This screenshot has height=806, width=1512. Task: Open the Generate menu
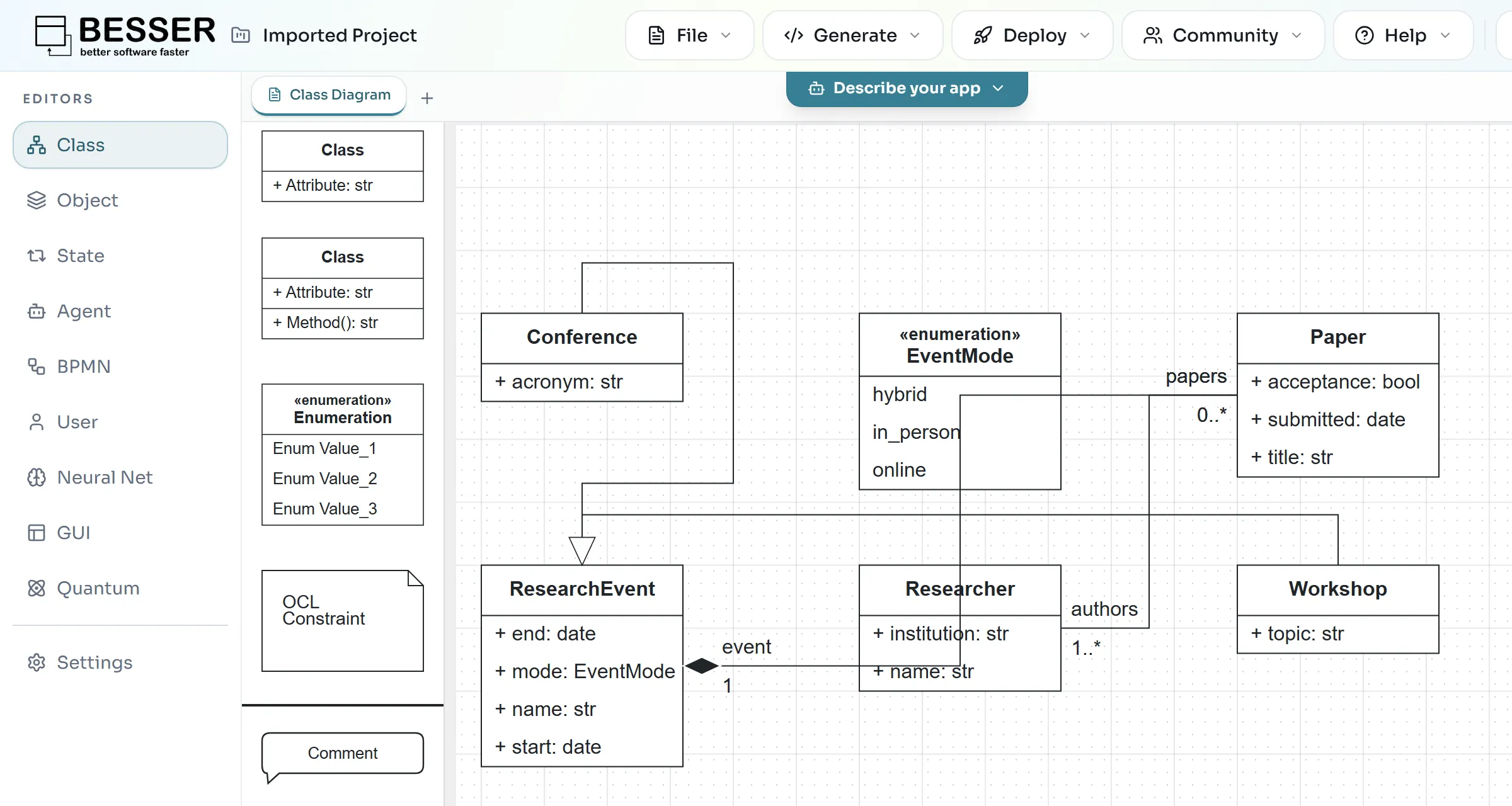[x=853, y=35]
